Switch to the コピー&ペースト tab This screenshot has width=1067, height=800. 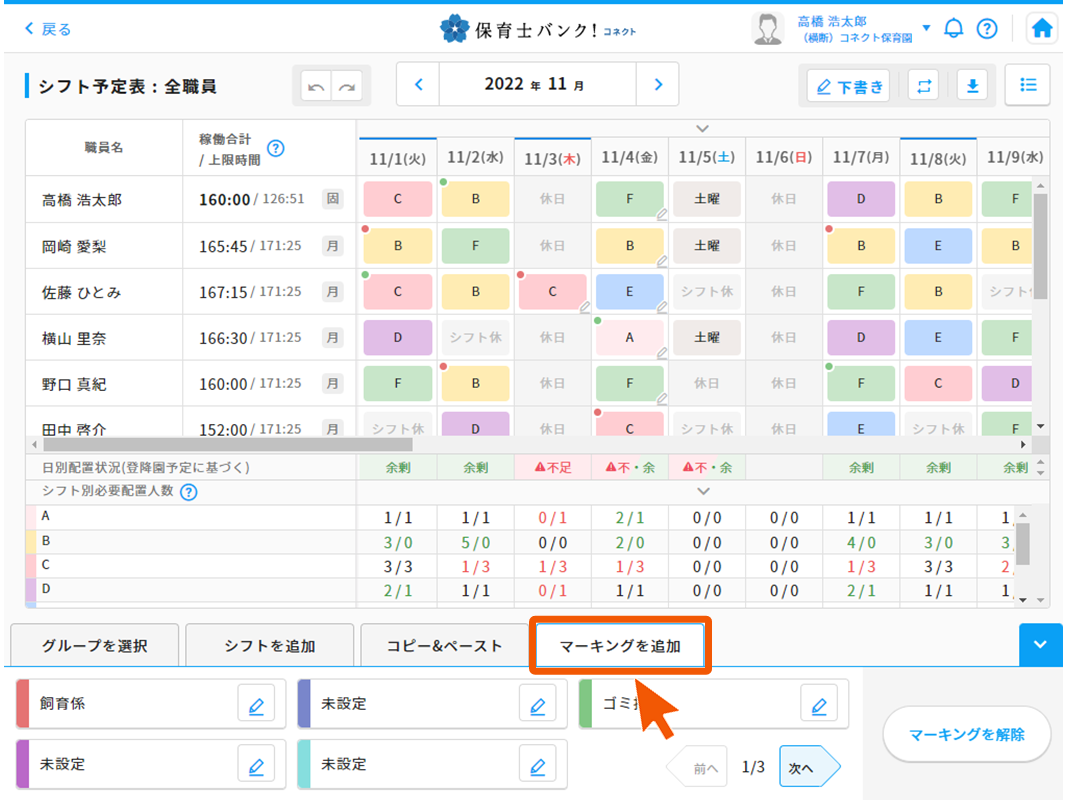pyautogui.click(x=445, y=646)
